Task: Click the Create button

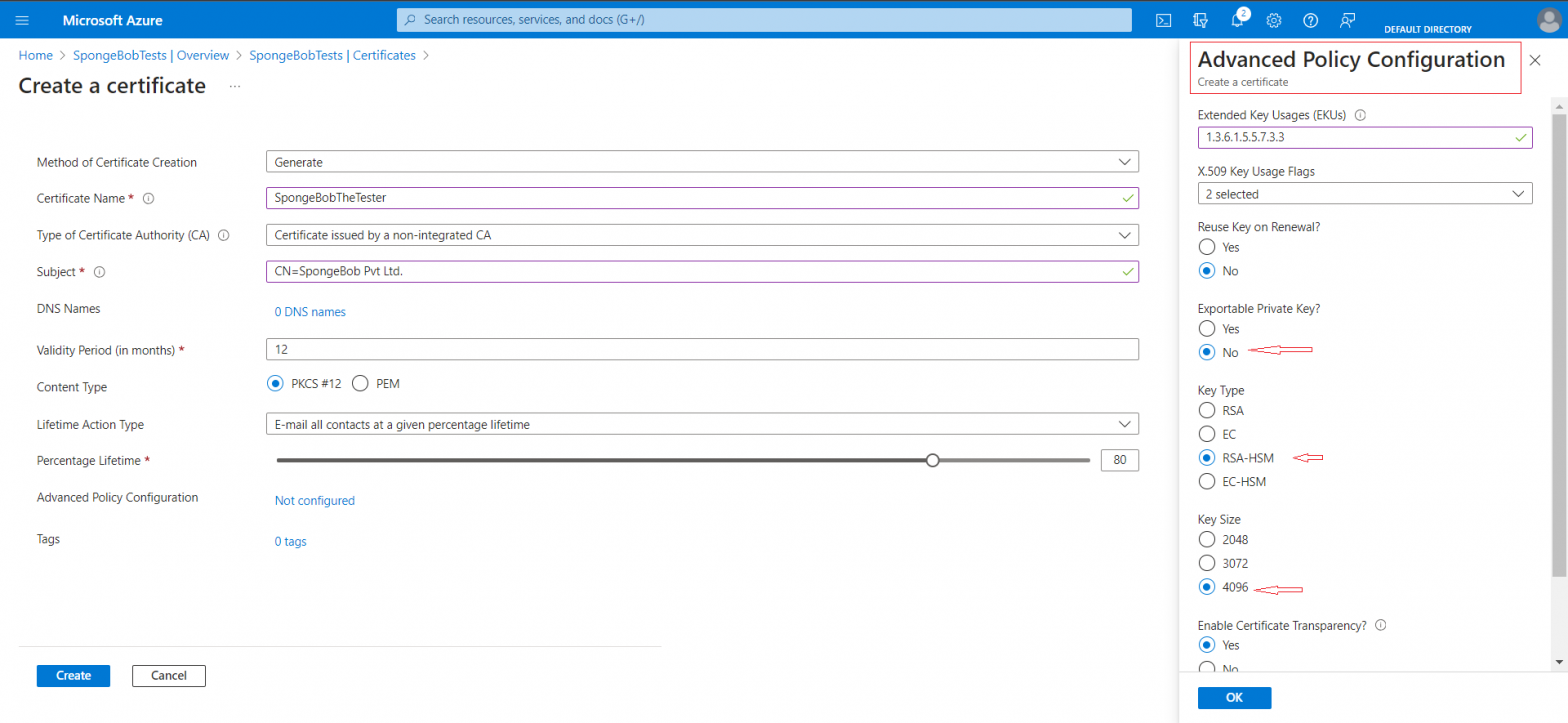Action: [x=73, y=676]
